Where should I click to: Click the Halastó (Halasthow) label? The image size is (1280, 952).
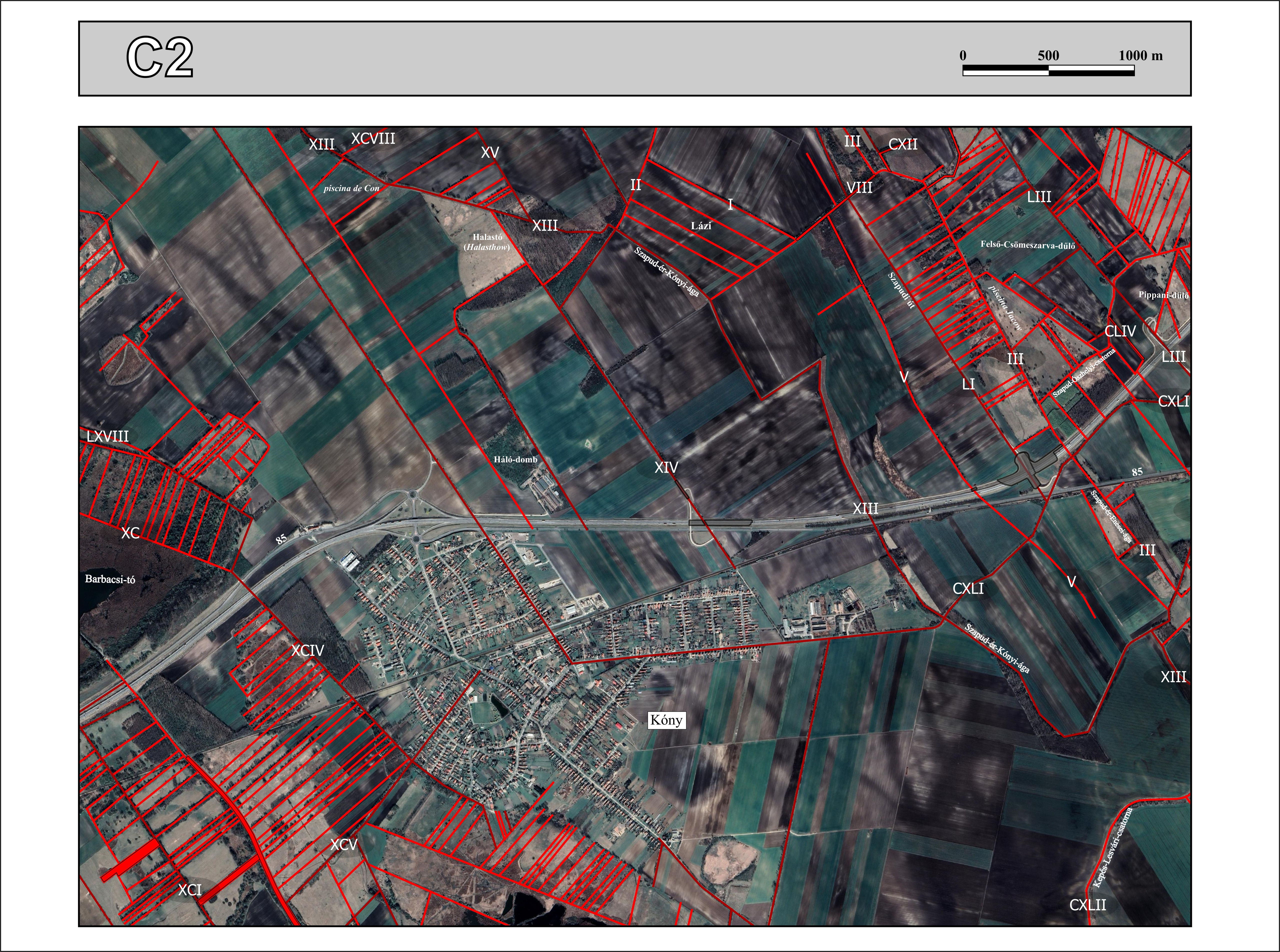tap(487, 242)
